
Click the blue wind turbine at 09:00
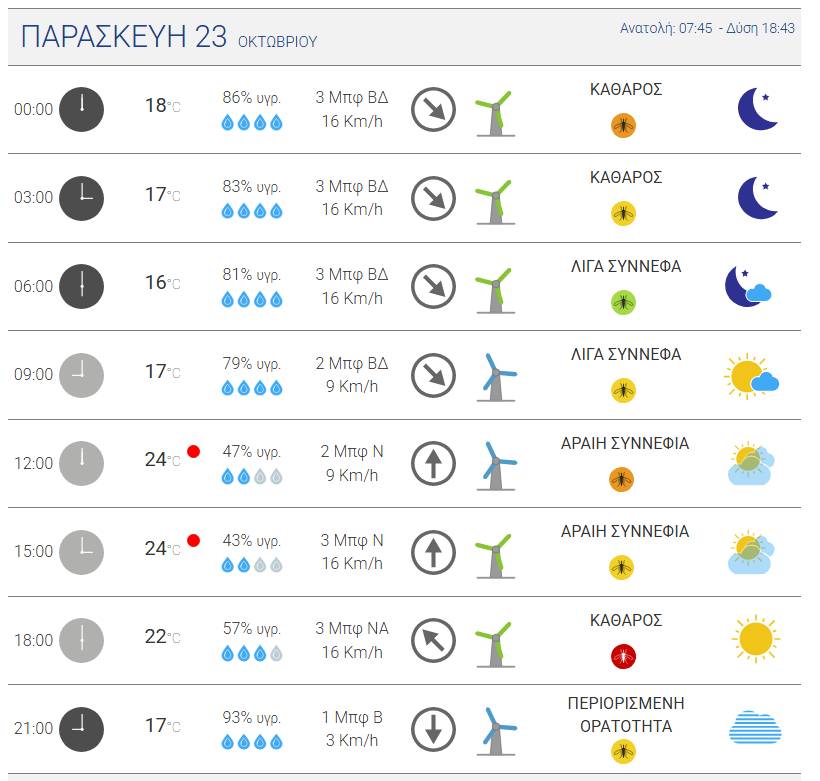point(496,377)
